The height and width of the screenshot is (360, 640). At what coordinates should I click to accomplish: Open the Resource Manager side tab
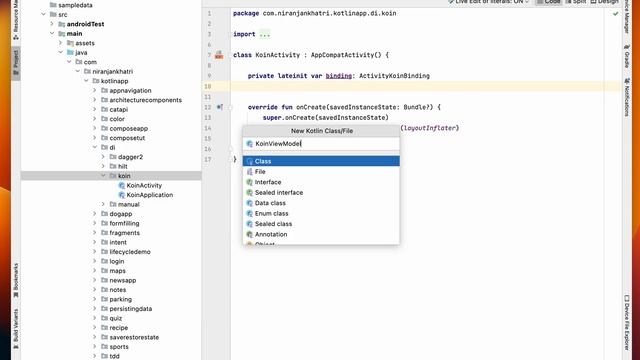click(x=16, y=20)
